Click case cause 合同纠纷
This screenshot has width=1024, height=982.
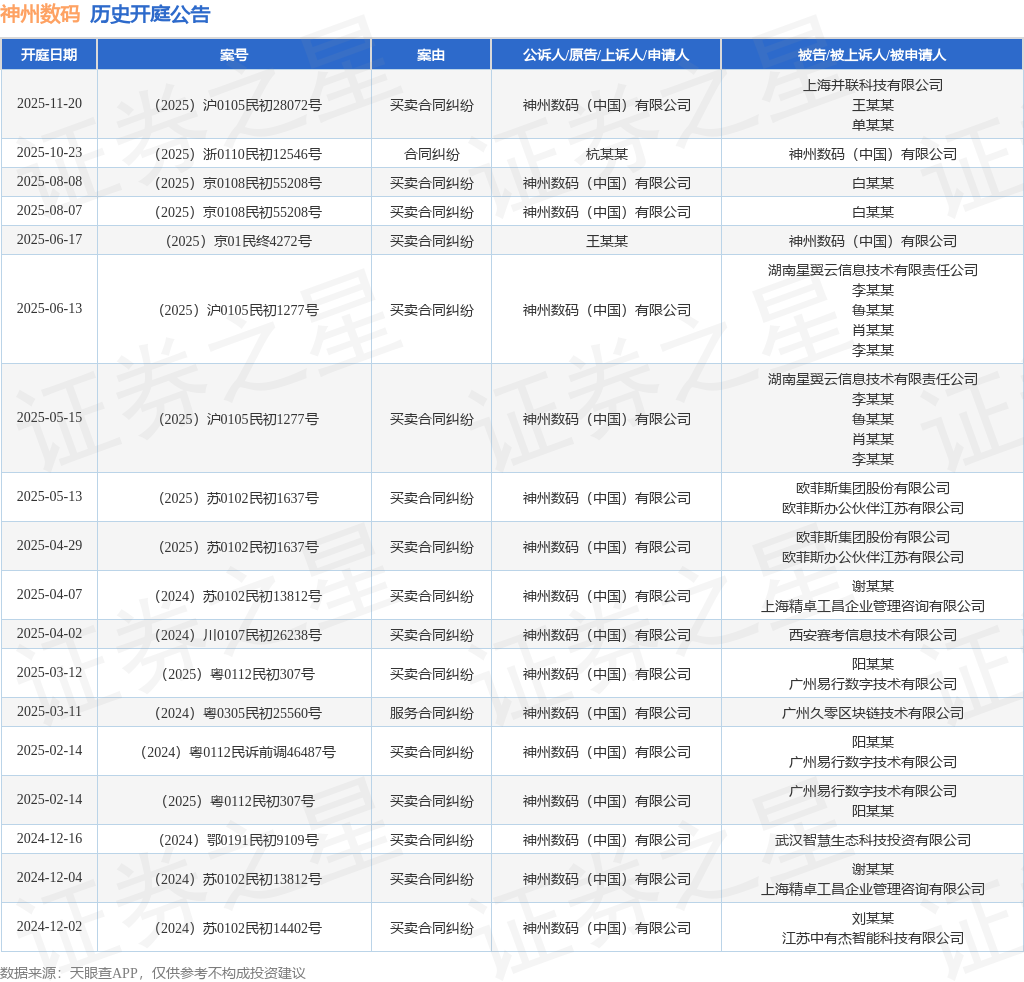(x=432, y=154)
